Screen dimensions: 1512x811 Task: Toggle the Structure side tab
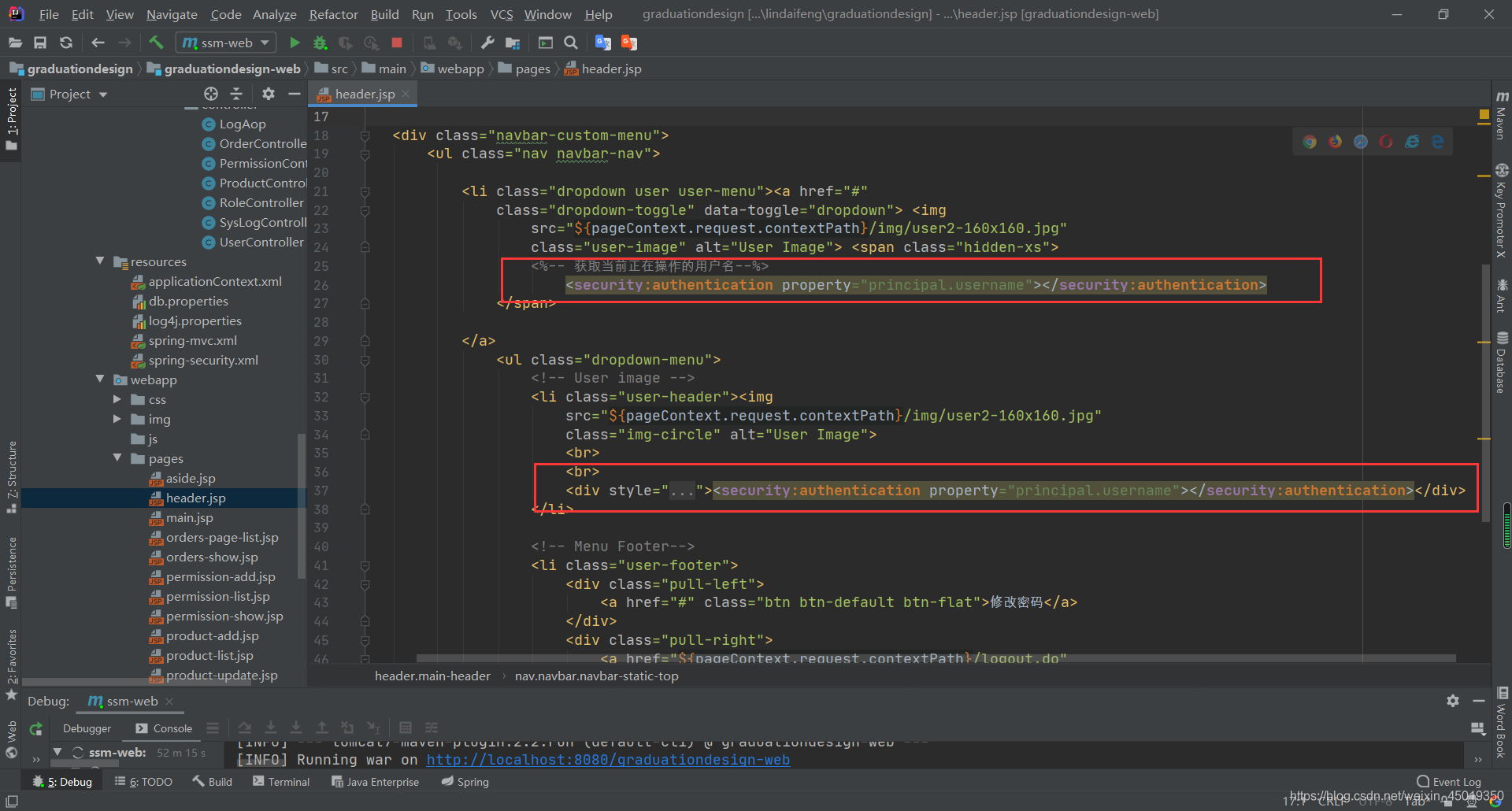pyautogui.click(x=11, y=477)
